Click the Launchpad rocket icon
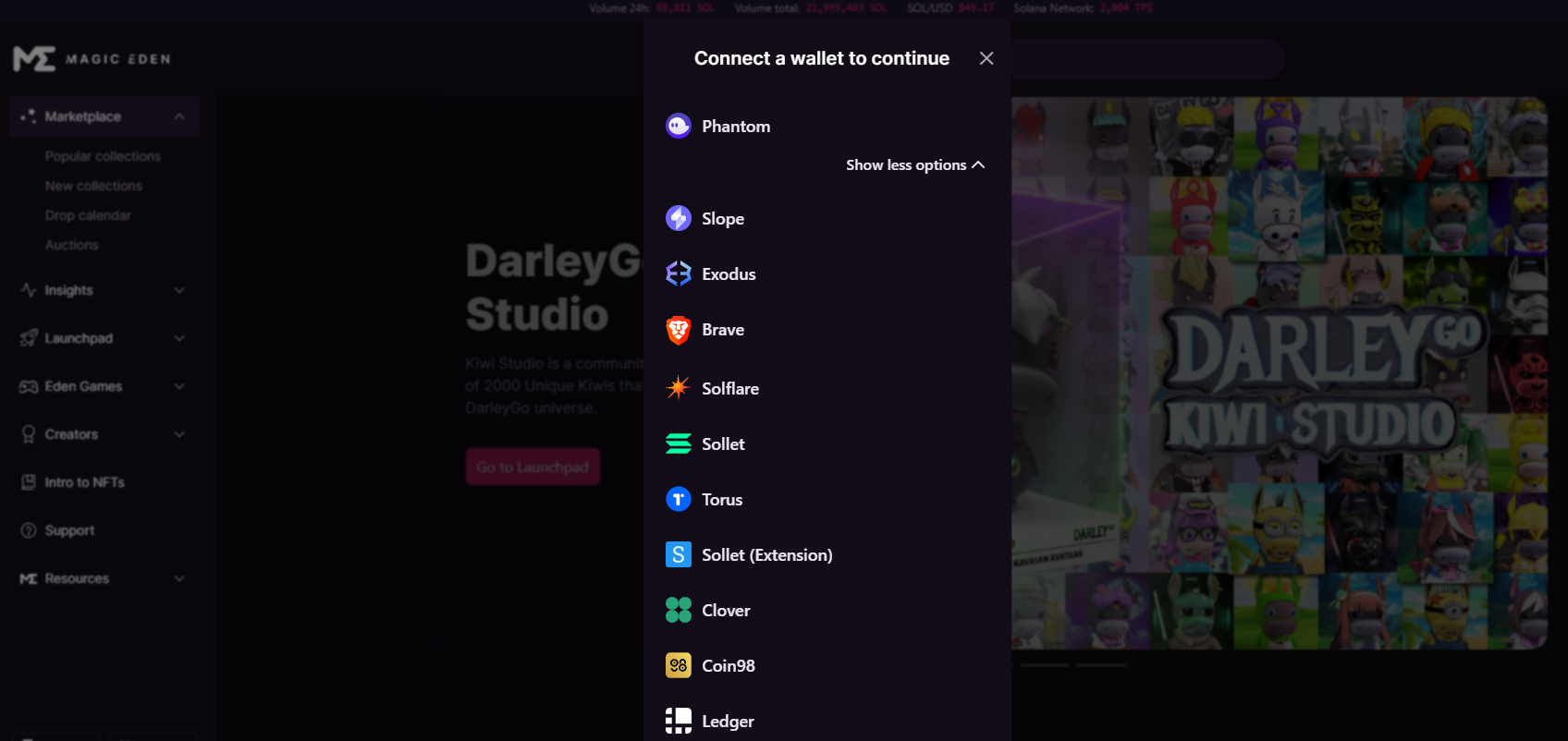Viewport: 1568px width, 741px height. pyautogui.click(x=29, y=338)
